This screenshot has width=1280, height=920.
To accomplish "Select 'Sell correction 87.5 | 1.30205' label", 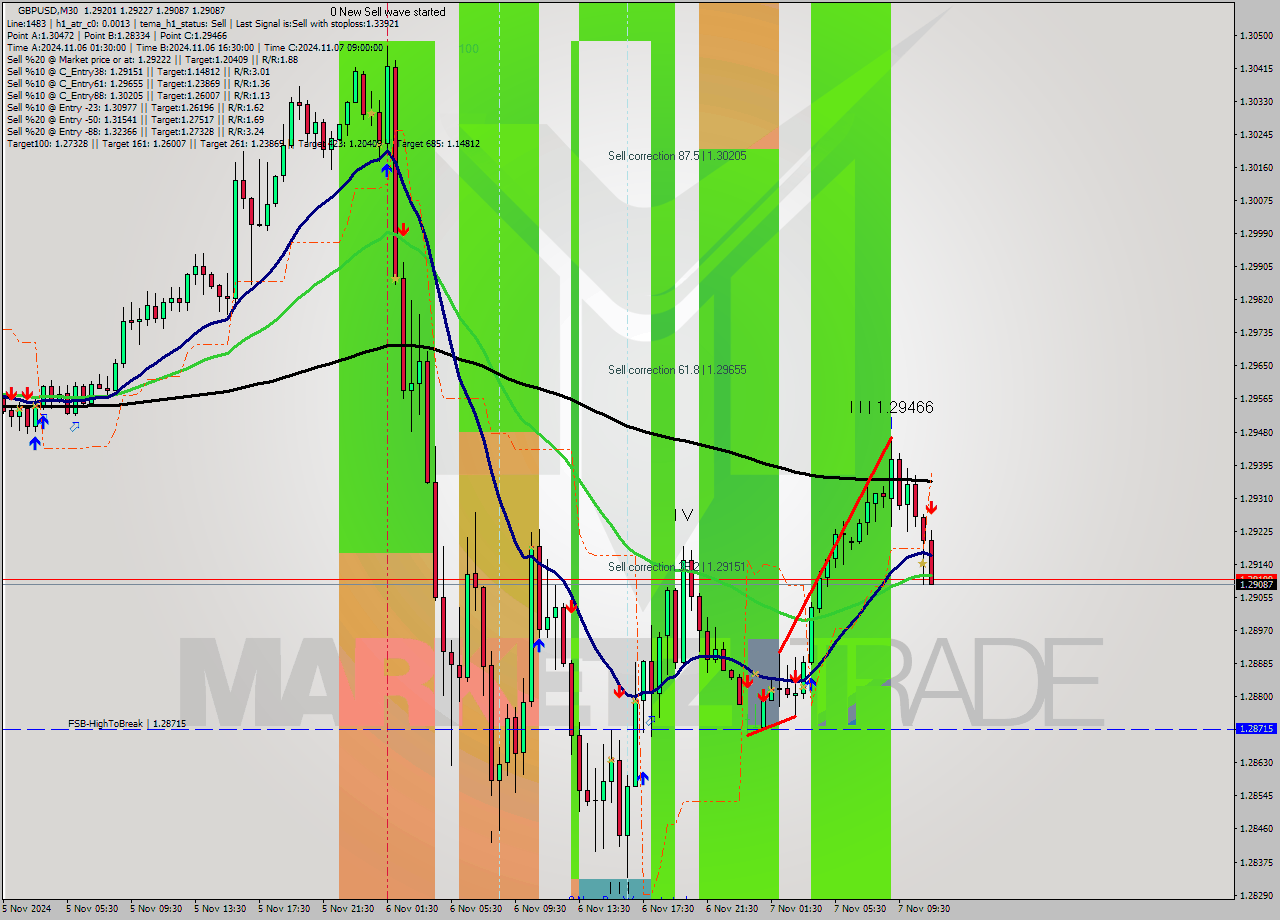I will click(677, 156).
